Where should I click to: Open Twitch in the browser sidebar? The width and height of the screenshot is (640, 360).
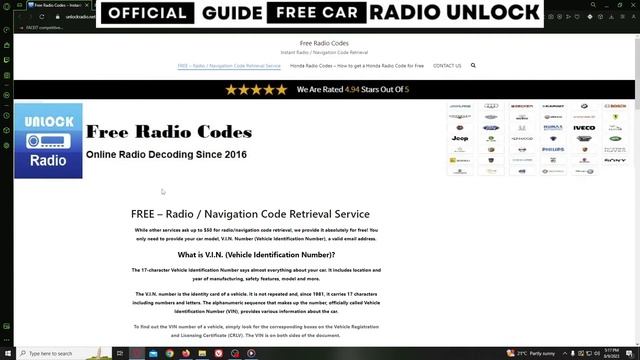(7, 60)
